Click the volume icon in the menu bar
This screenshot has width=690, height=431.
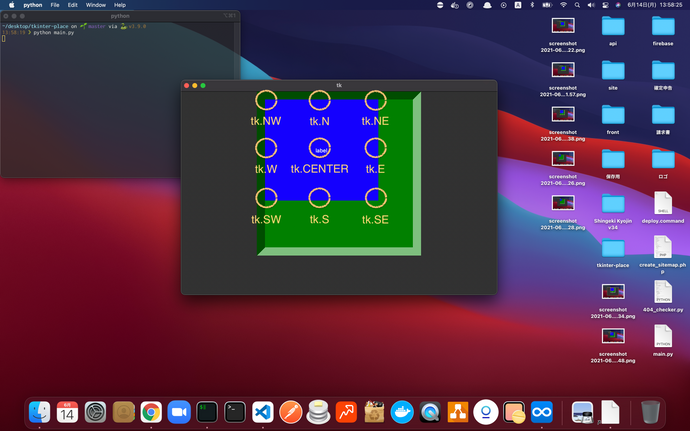[591, 5]
